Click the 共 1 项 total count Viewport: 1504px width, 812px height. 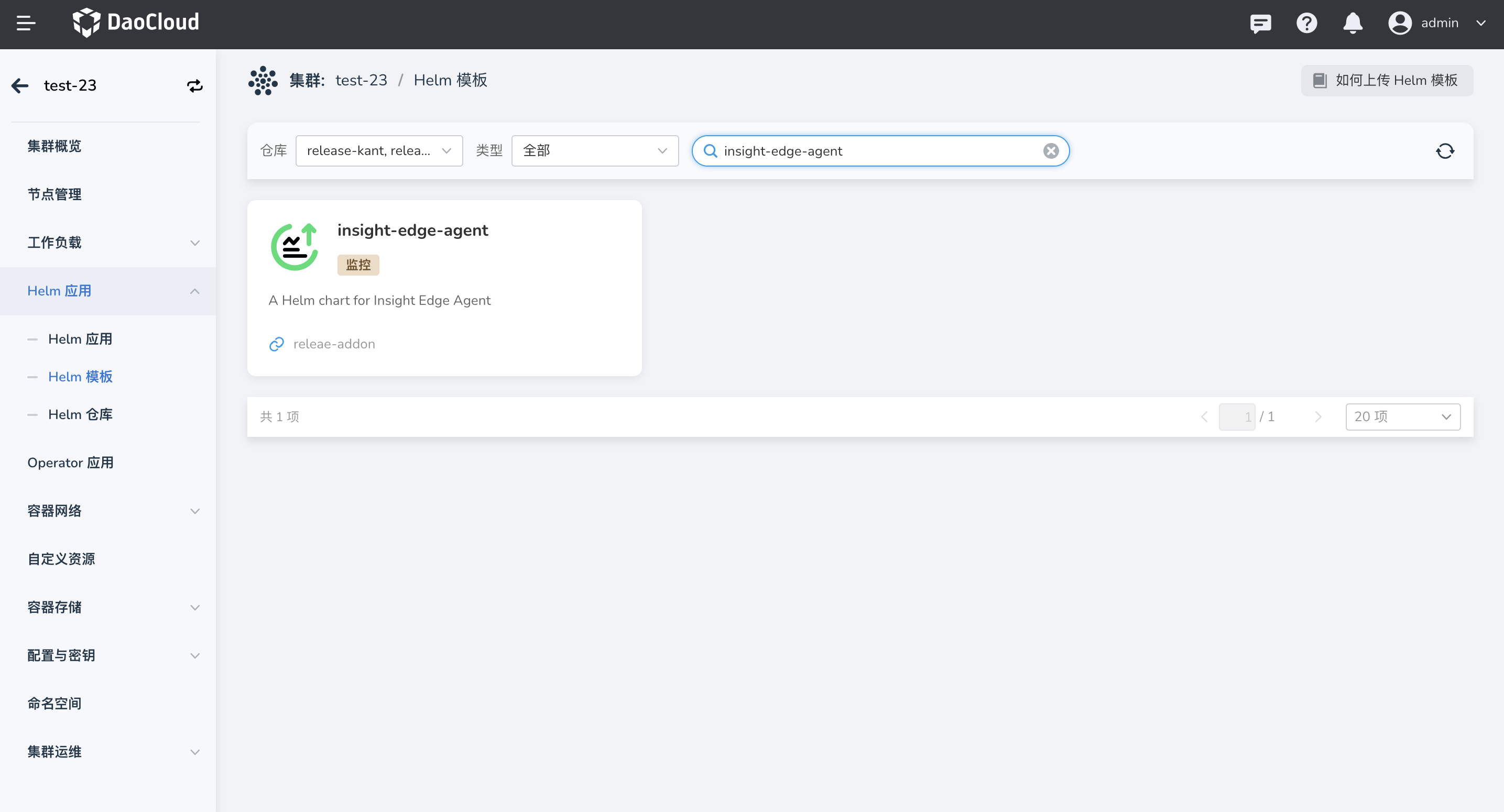(279, 417)
